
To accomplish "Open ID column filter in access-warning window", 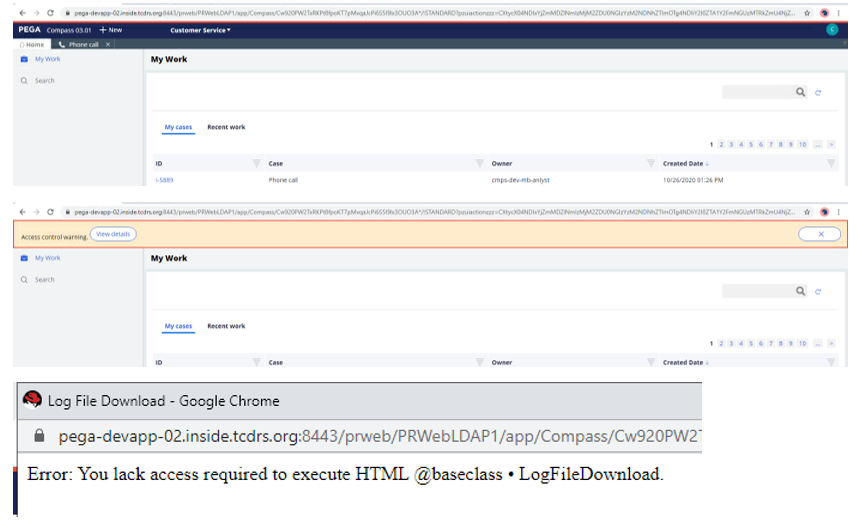I will (x=256, y=362).
